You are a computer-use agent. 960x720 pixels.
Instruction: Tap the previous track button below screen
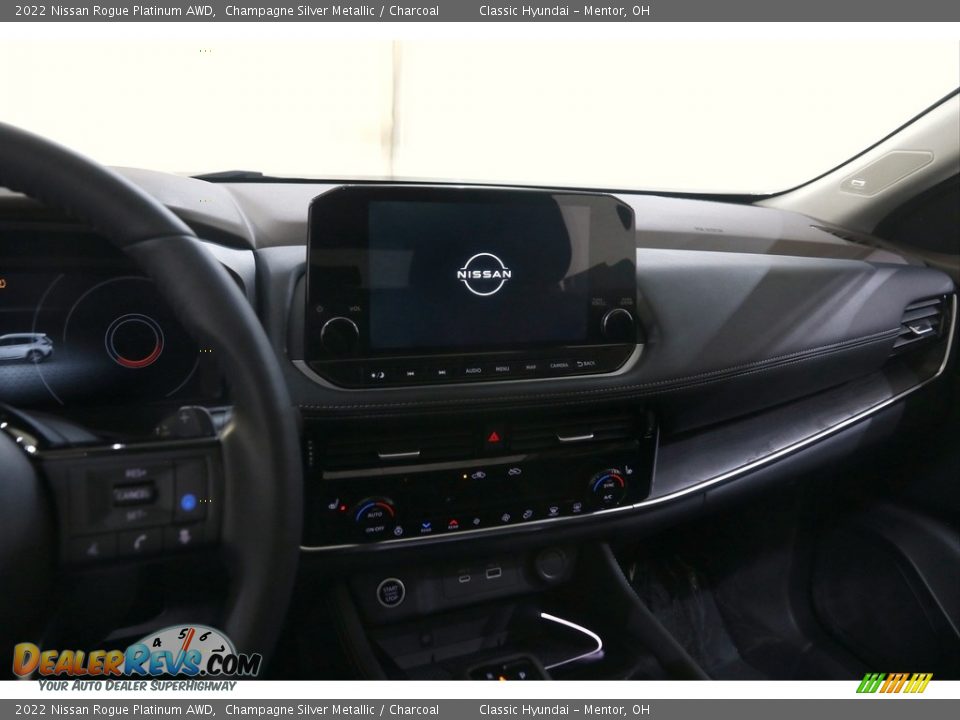tap(410, 373)
